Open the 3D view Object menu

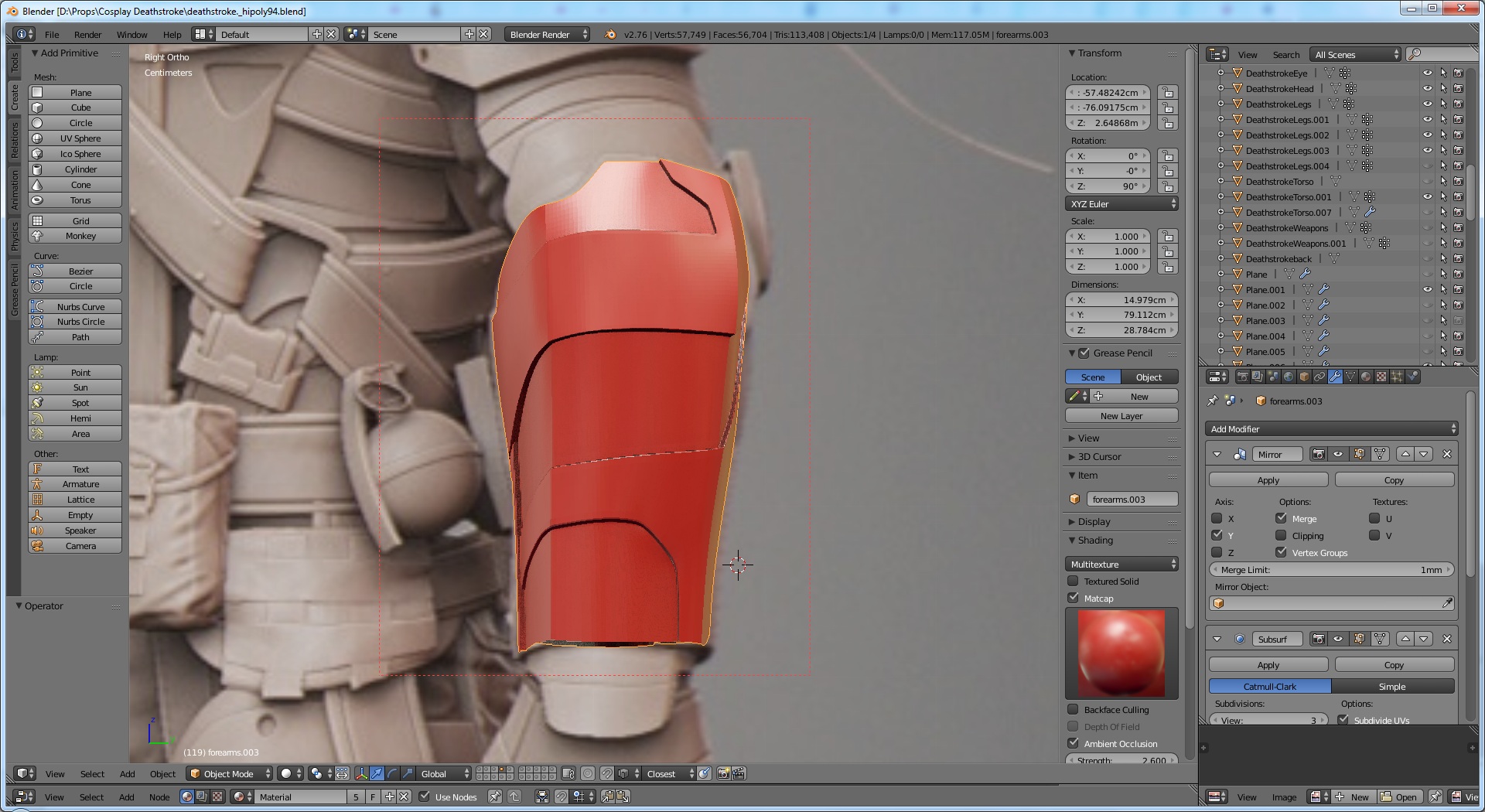click(162, 773)
